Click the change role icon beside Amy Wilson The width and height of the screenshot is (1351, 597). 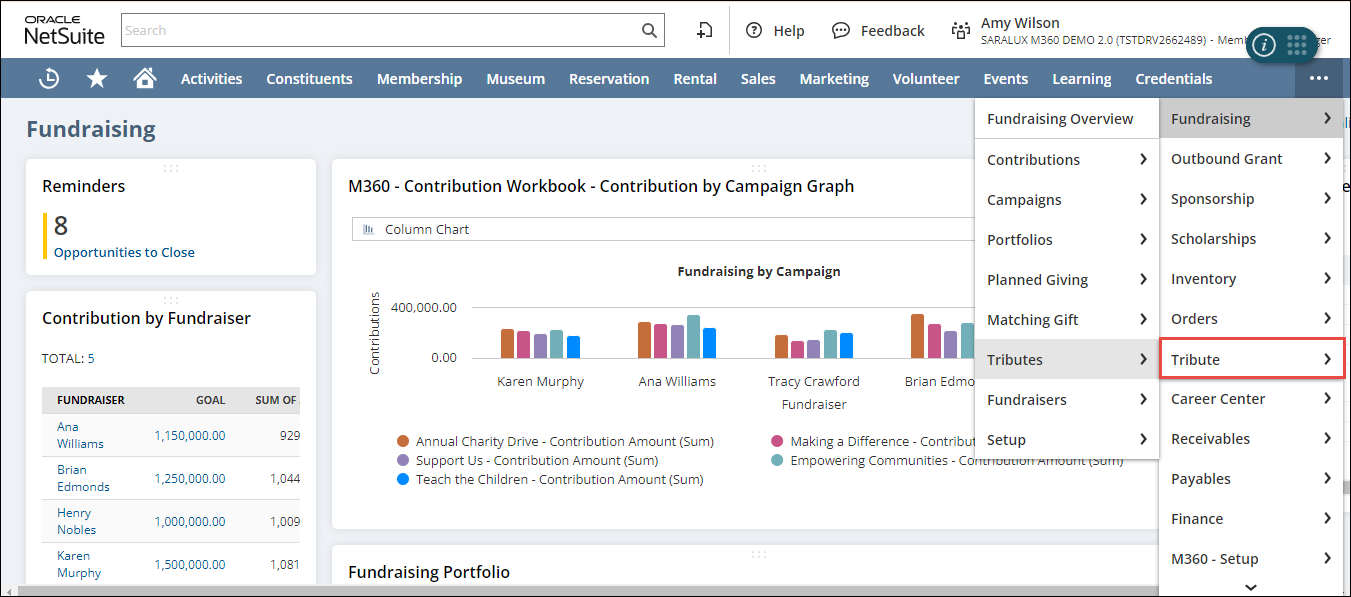tap(960, 30)
